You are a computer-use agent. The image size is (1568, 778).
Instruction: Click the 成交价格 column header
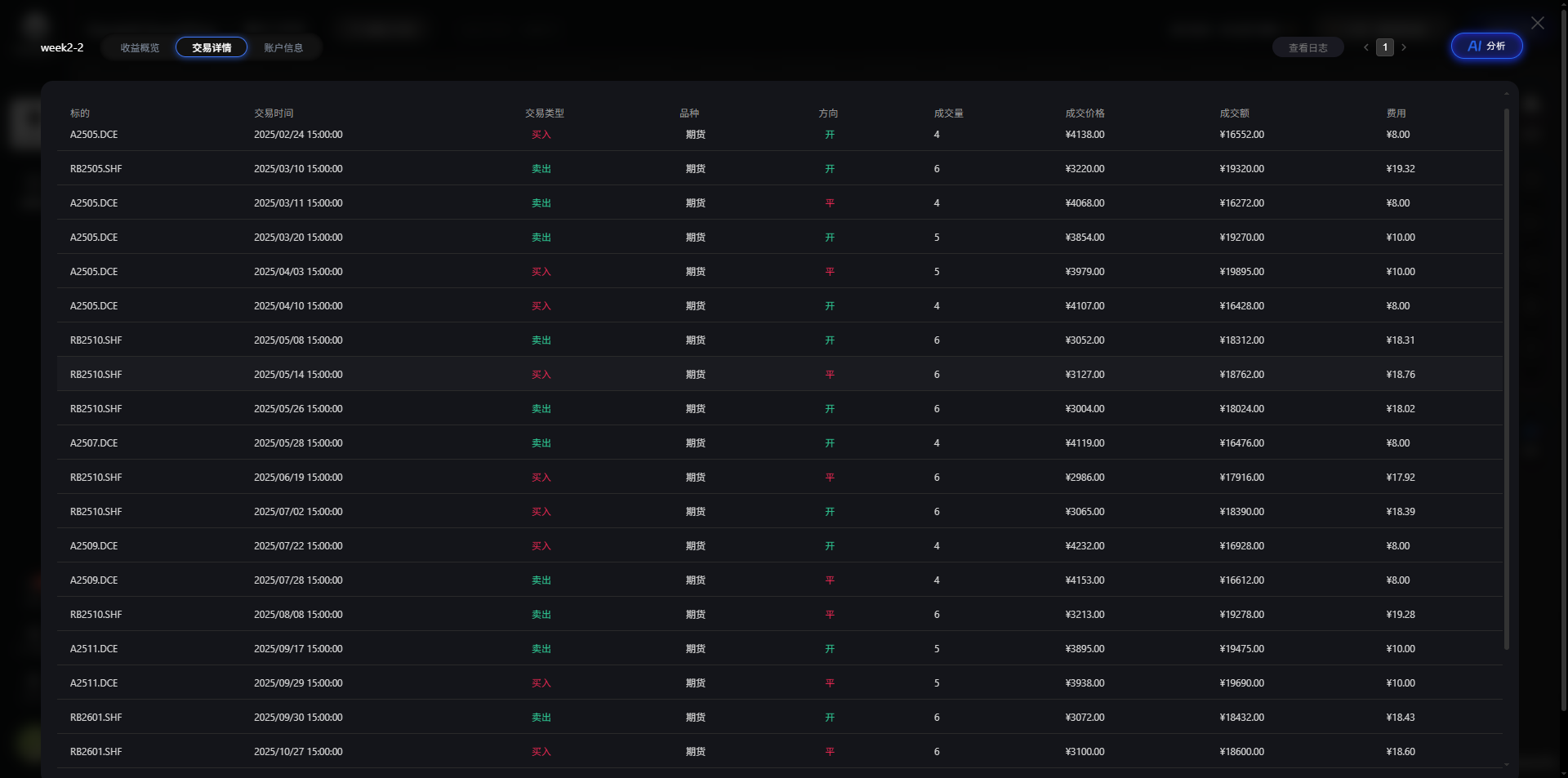pyautogui.click(x=1085, y=113)
